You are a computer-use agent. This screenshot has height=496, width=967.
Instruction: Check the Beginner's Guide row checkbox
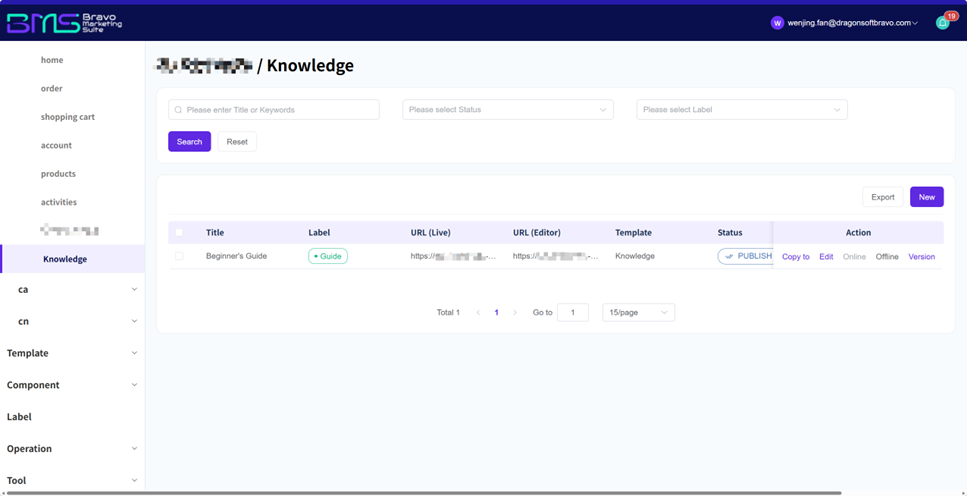179,256
